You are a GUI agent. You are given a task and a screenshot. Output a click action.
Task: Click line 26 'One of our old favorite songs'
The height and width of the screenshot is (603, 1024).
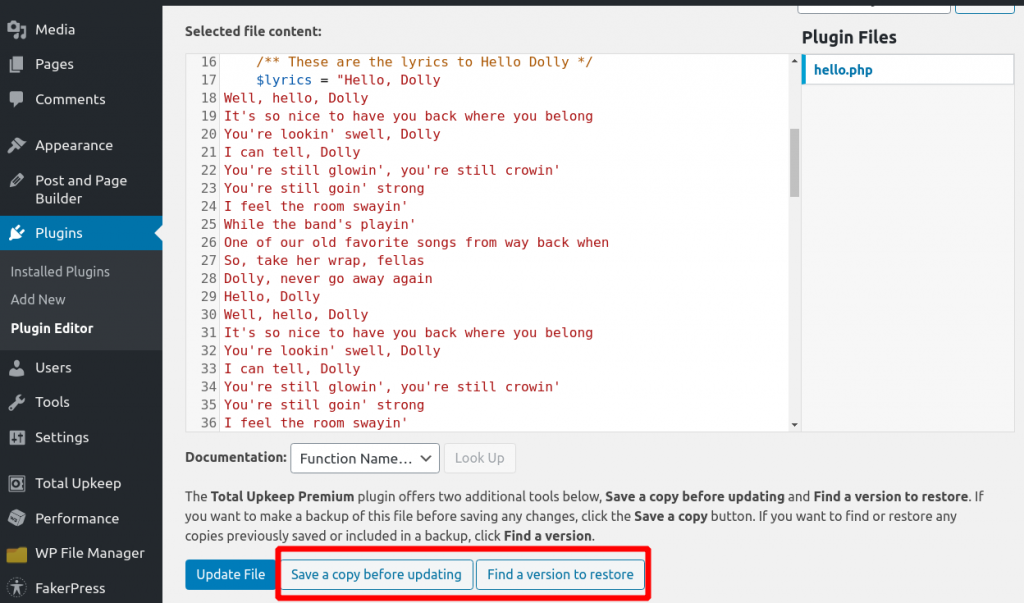(x=416, y=242)
